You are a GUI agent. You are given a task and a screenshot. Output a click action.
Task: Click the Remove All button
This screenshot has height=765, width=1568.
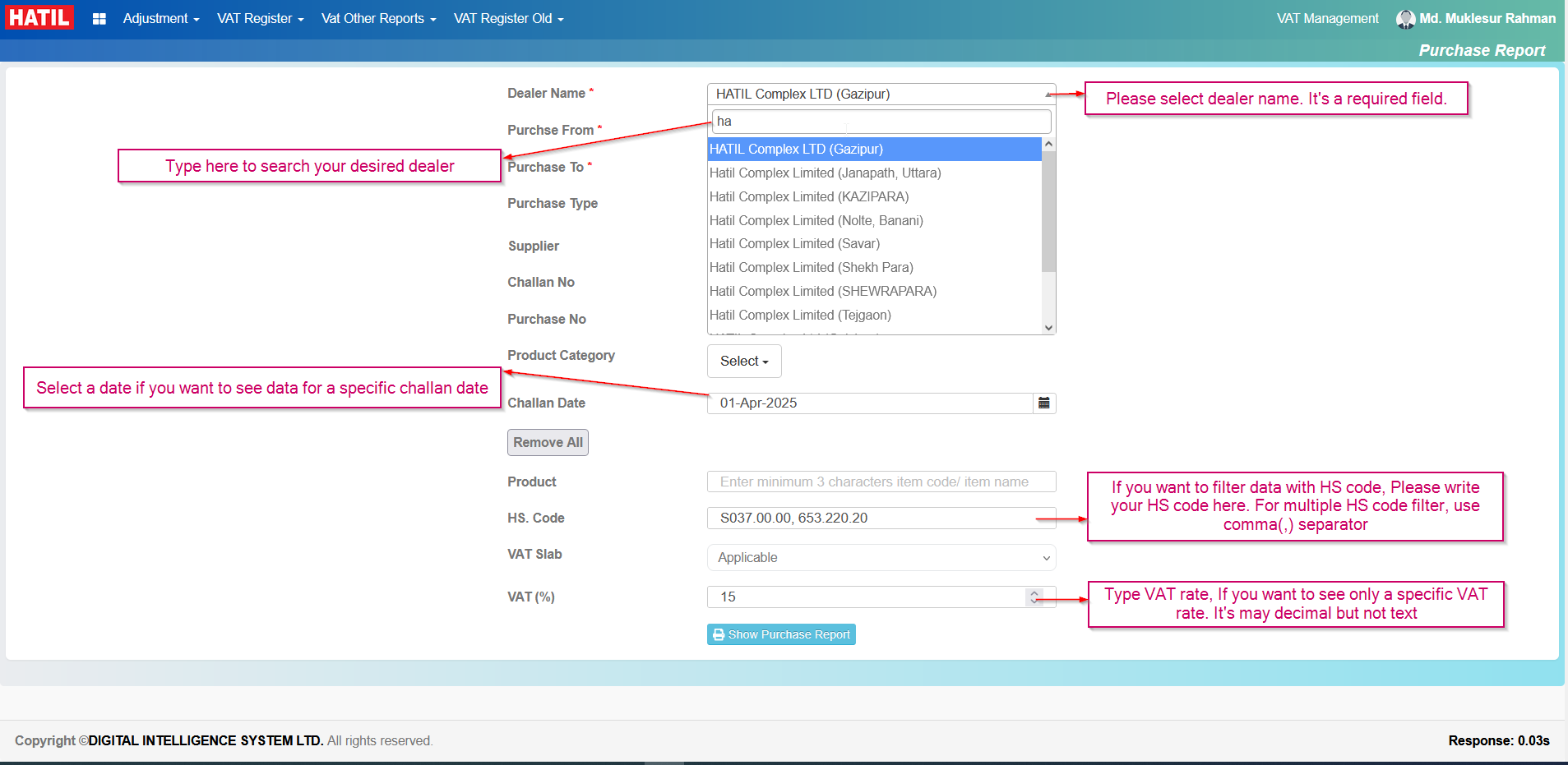point(548,443)
